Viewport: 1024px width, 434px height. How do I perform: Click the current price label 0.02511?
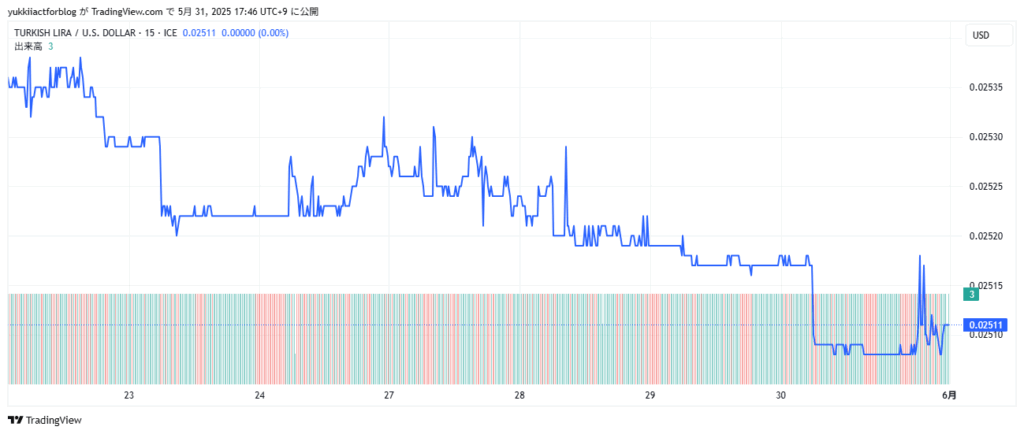[x=985, y=325]
